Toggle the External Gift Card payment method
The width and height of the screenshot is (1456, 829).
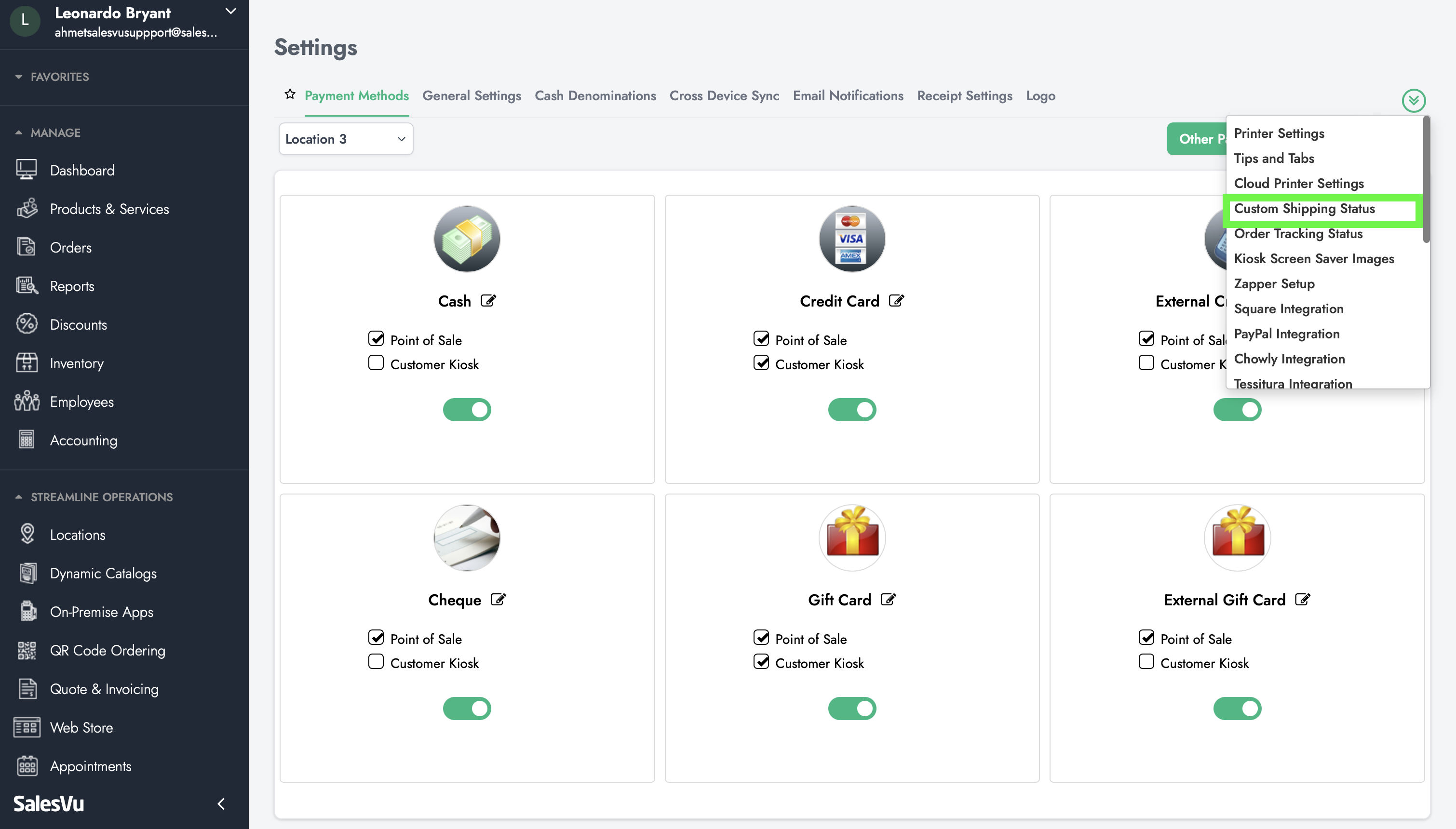[1238, 709]
